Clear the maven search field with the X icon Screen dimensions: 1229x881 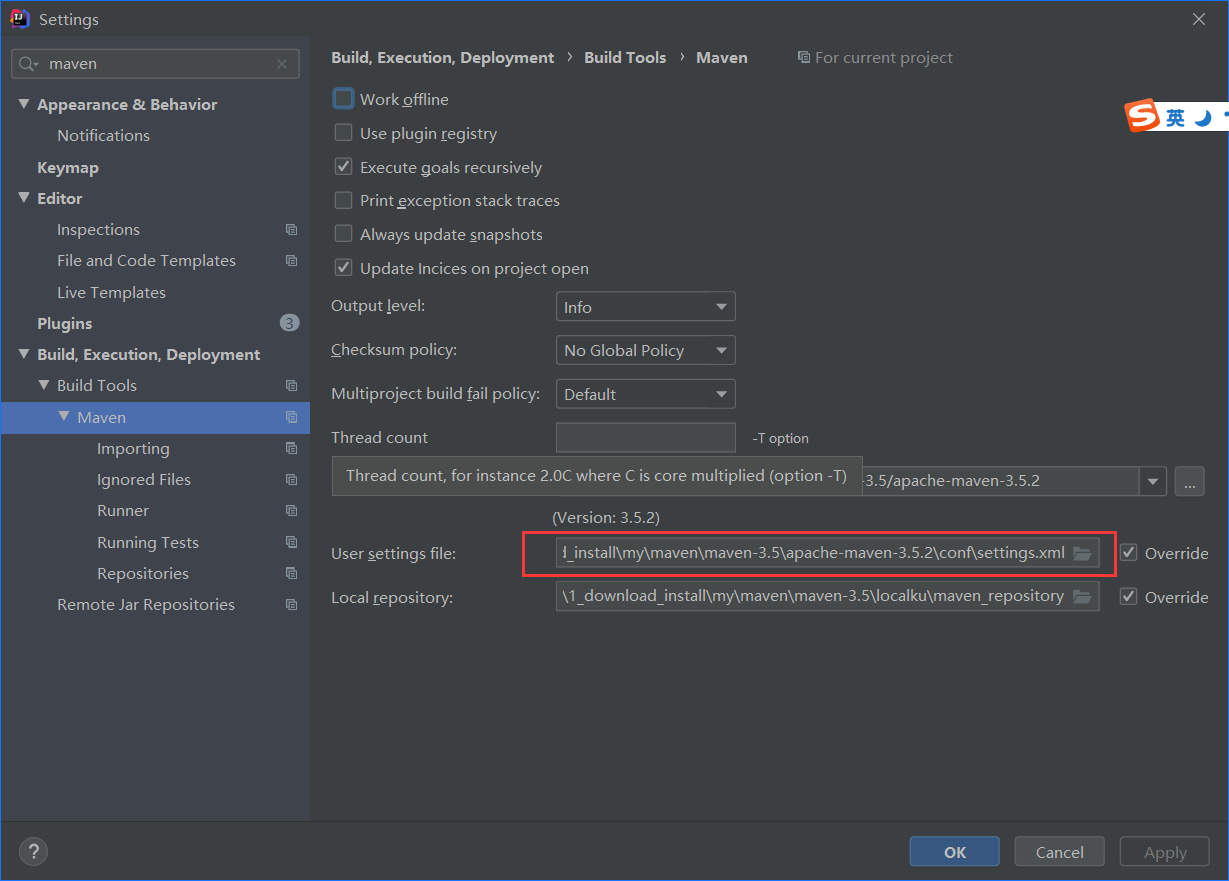282,64
